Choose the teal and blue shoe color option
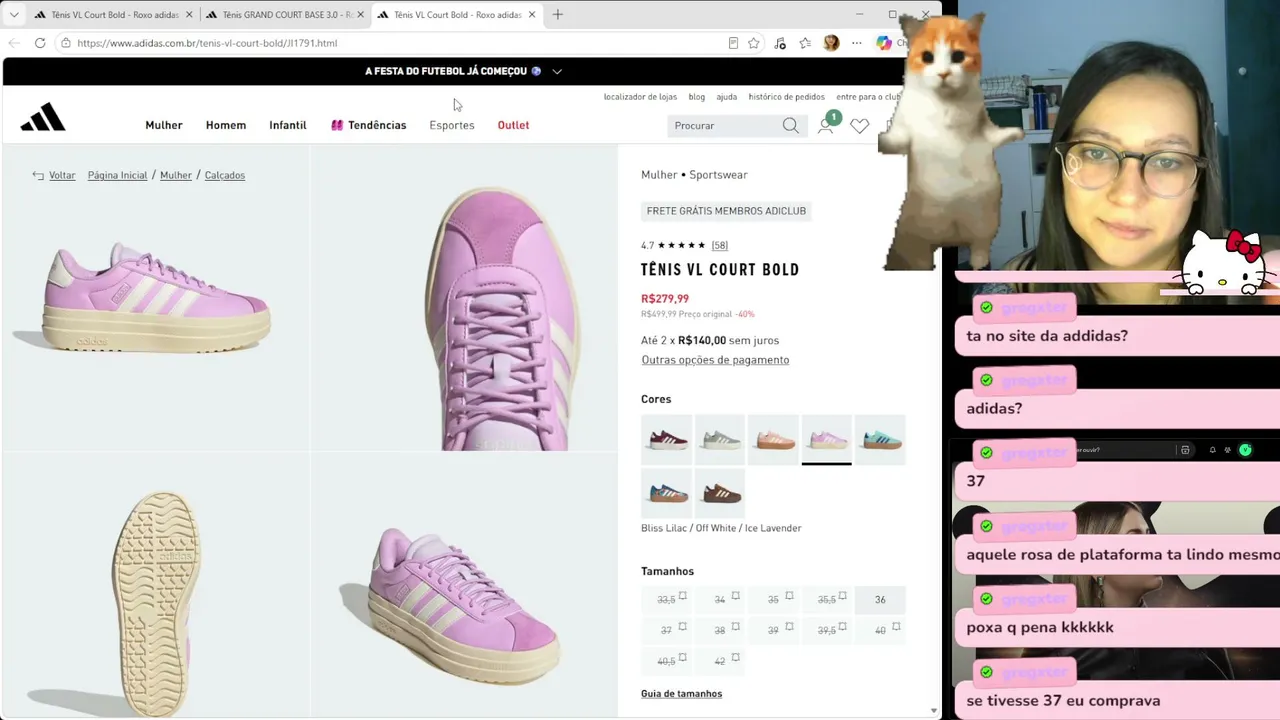The height and width of the screenshot is (720, 1280). (880, 439)
